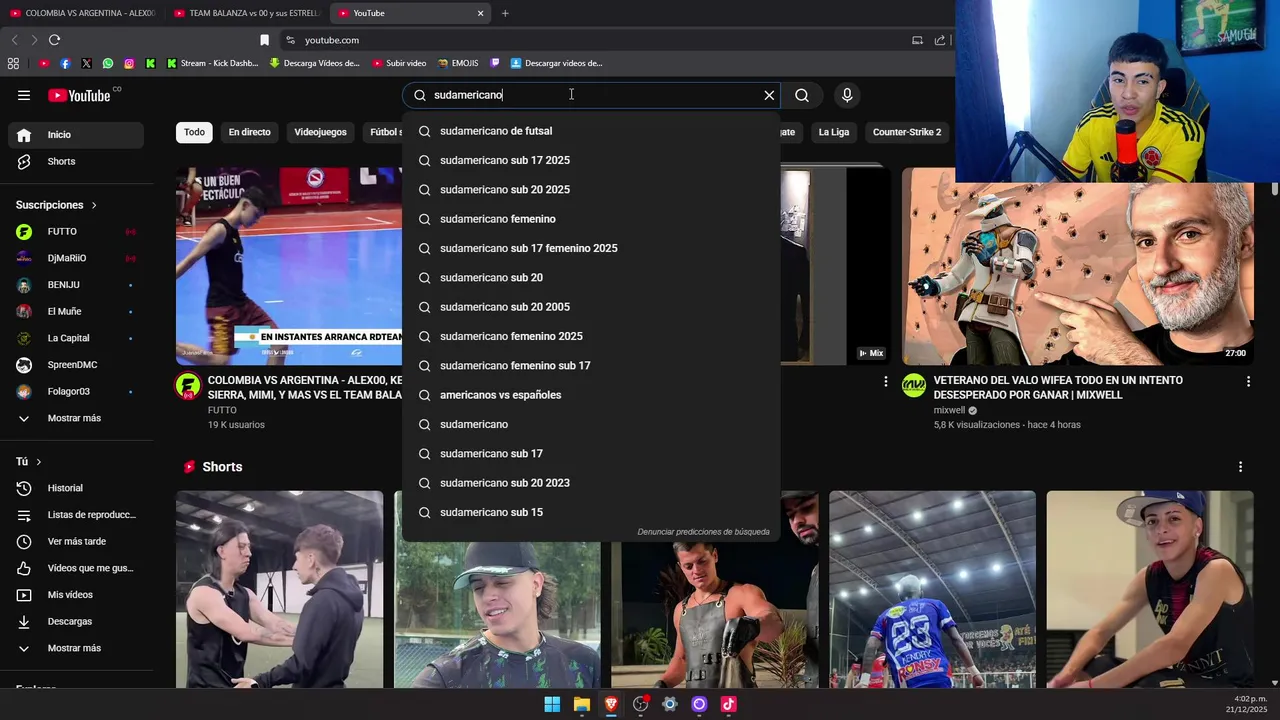This screenshot has width=1280, height=720.
Task: Bookmark this page in the address bar
Action: tap(264, 40)
